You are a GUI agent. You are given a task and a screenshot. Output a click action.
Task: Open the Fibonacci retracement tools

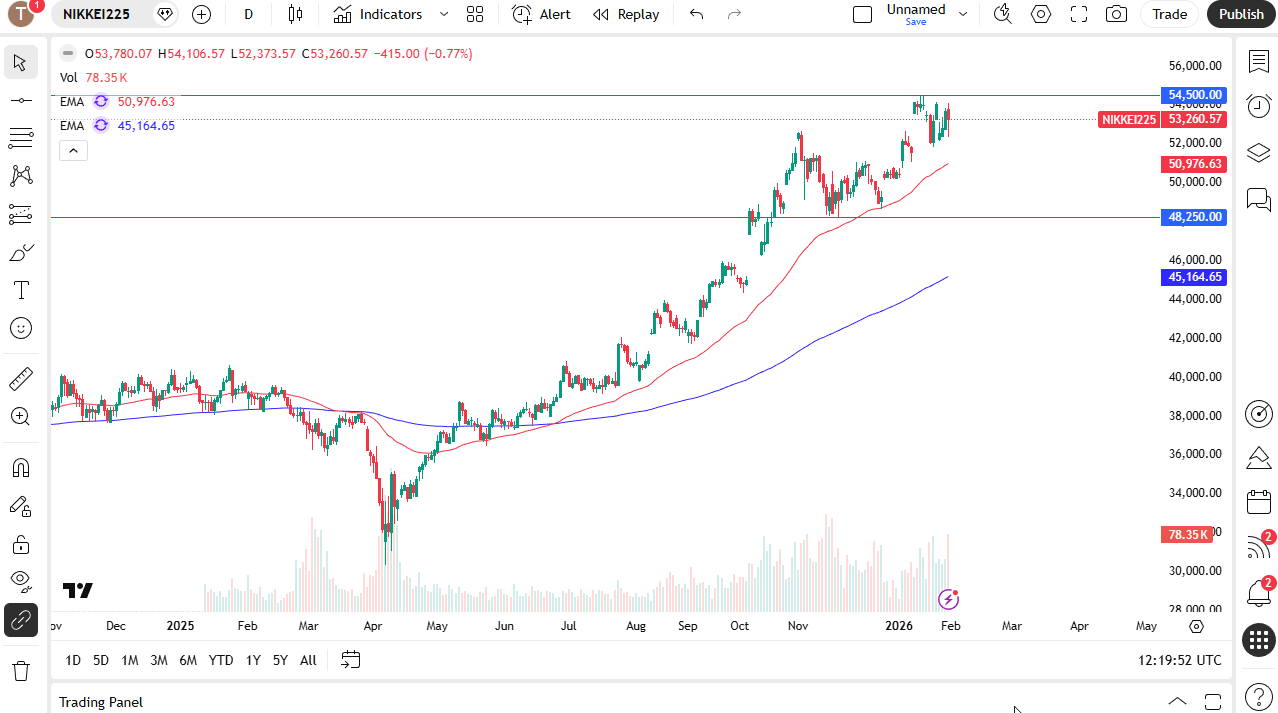click(x=20, y=138)
